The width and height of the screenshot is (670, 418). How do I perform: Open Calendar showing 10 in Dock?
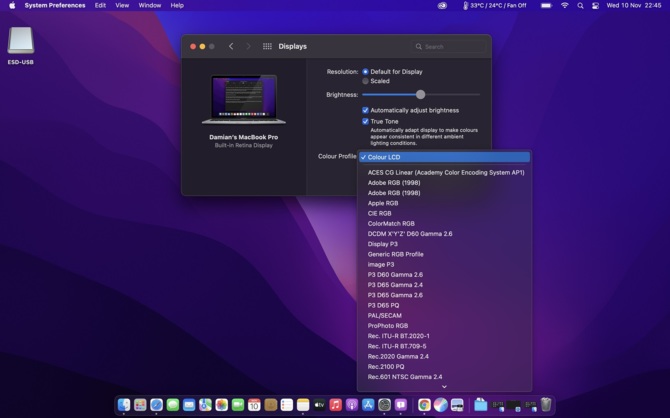click(x=254, y=404)
